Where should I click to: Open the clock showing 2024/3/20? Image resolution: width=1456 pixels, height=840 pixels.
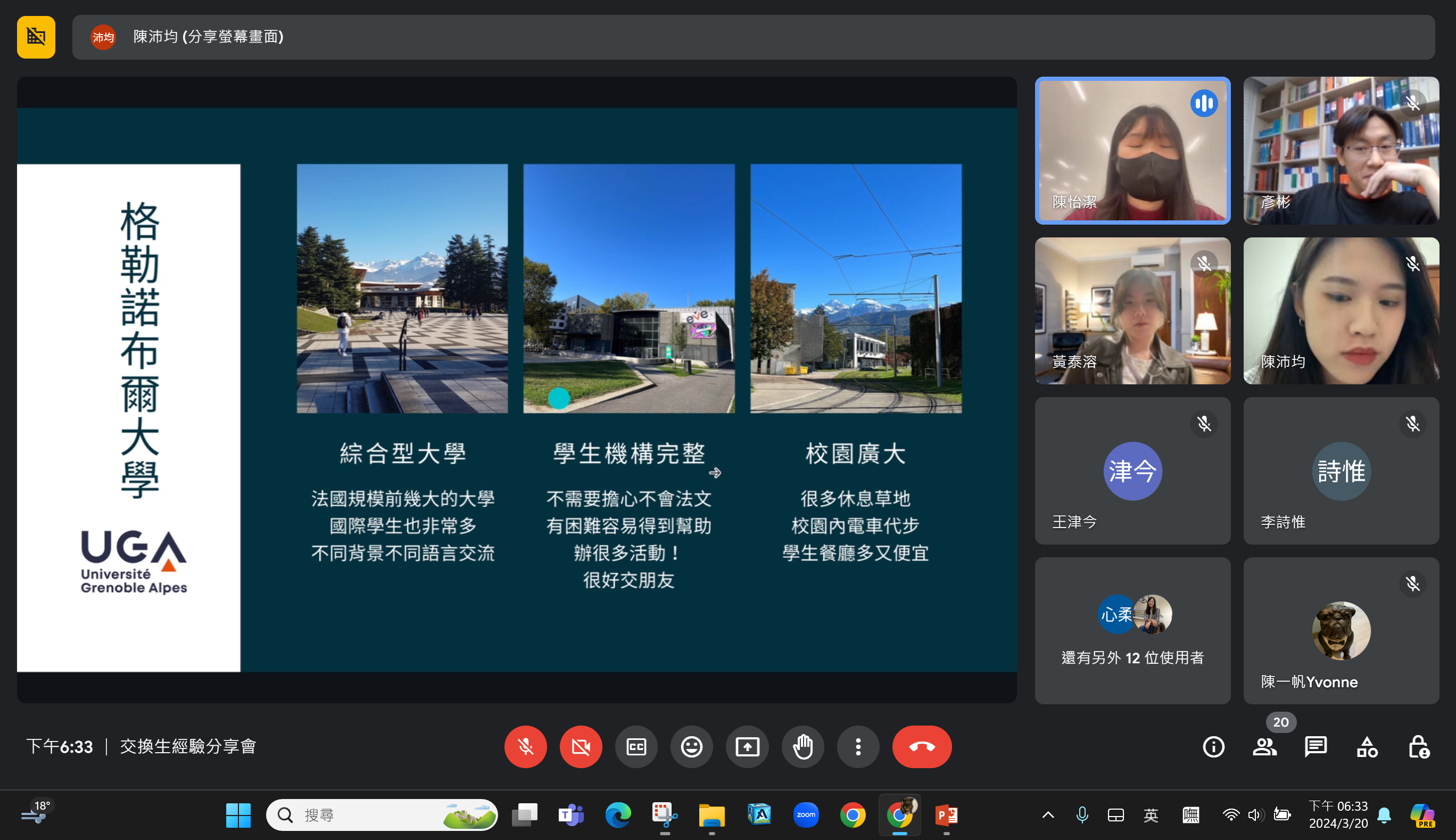(x=1338, y=815)
